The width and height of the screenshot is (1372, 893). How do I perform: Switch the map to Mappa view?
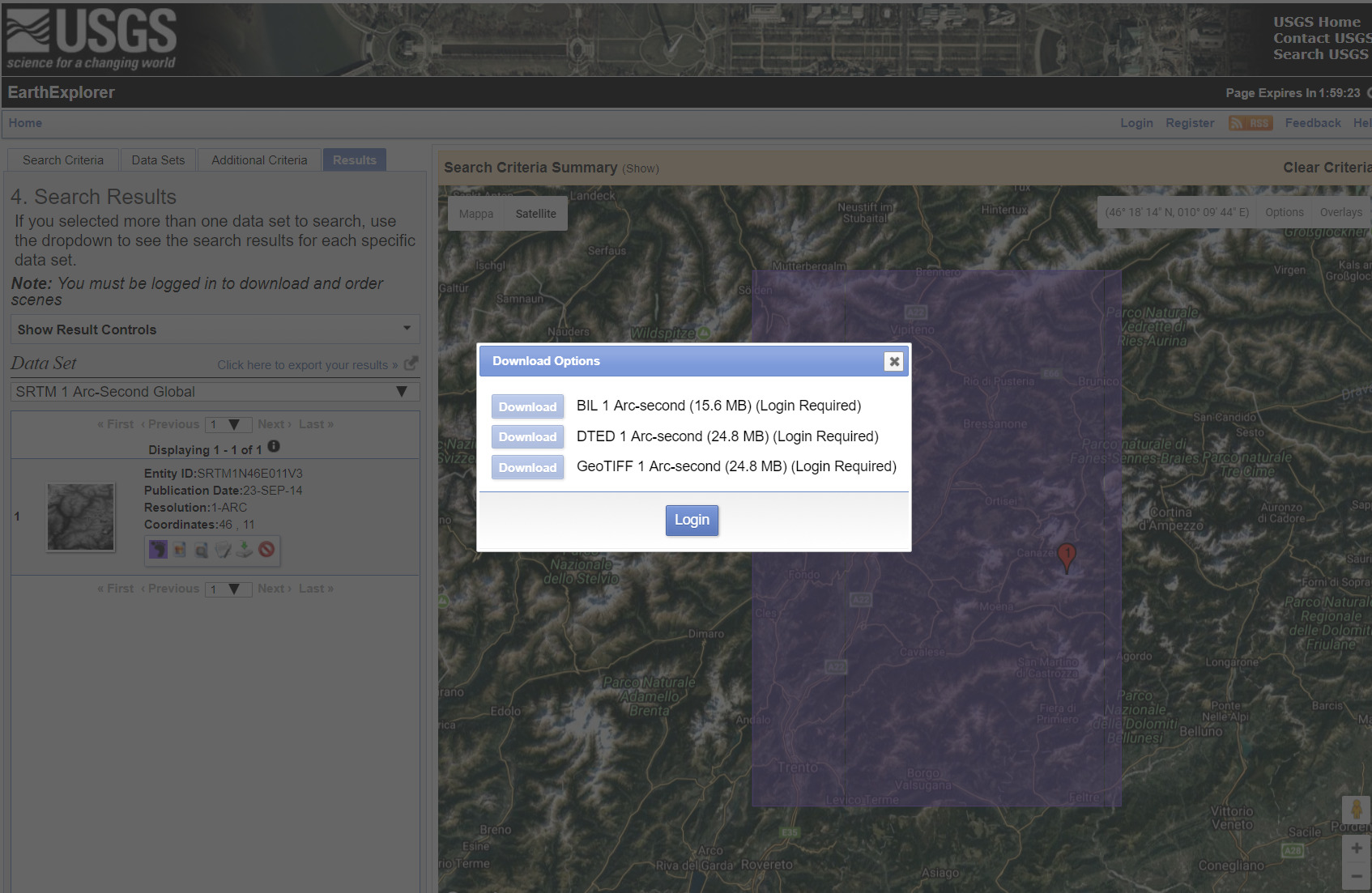point(476,214)
